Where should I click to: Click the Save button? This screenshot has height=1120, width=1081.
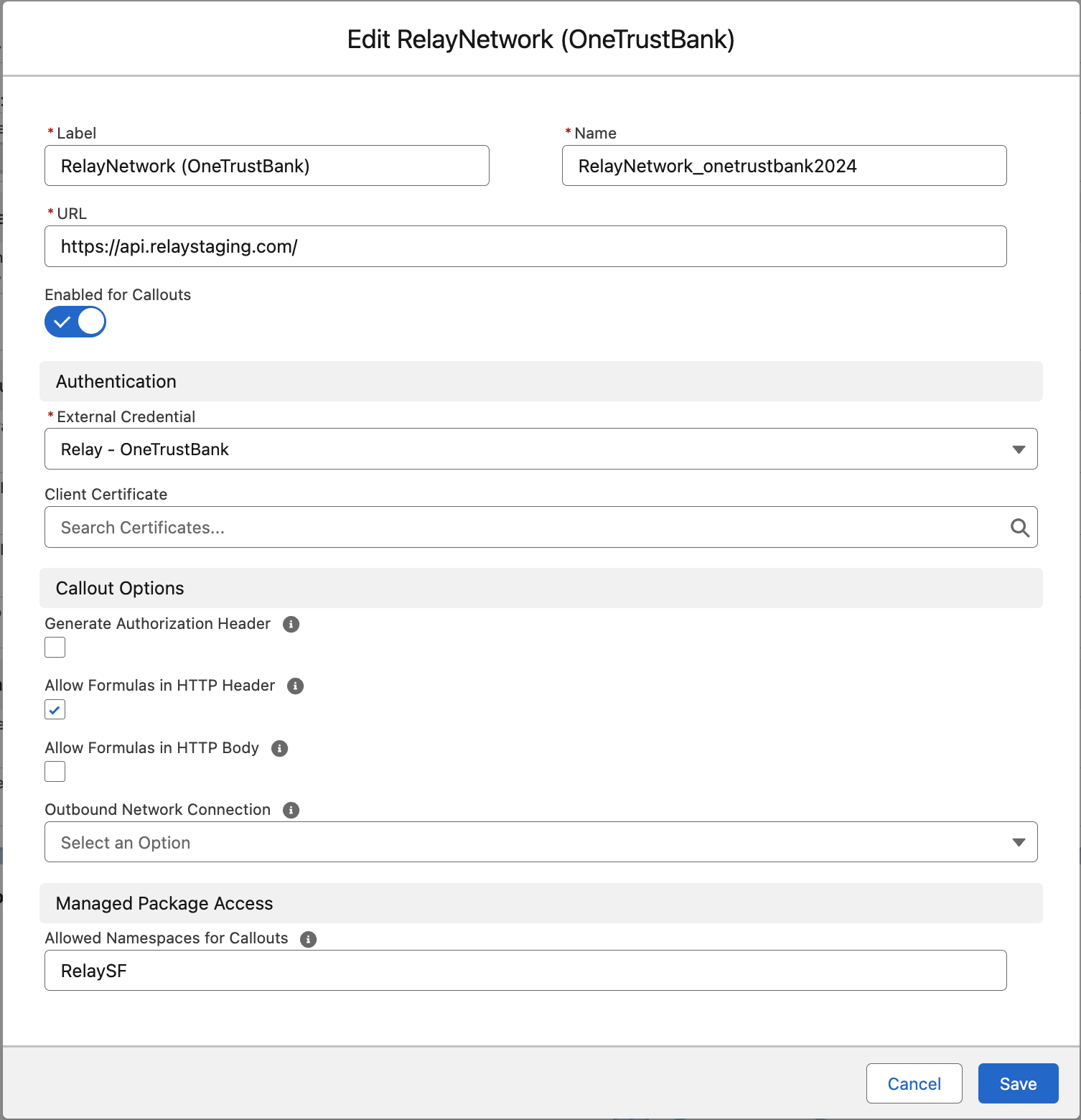(1017, 1083)
